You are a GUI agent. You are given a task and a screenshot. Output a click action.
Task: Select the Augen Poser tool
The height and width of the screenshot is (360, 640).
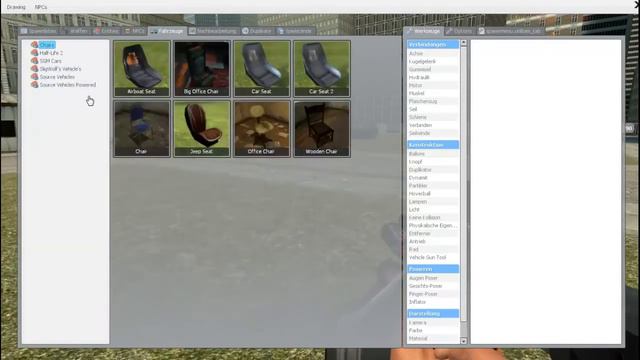point(433,278)
